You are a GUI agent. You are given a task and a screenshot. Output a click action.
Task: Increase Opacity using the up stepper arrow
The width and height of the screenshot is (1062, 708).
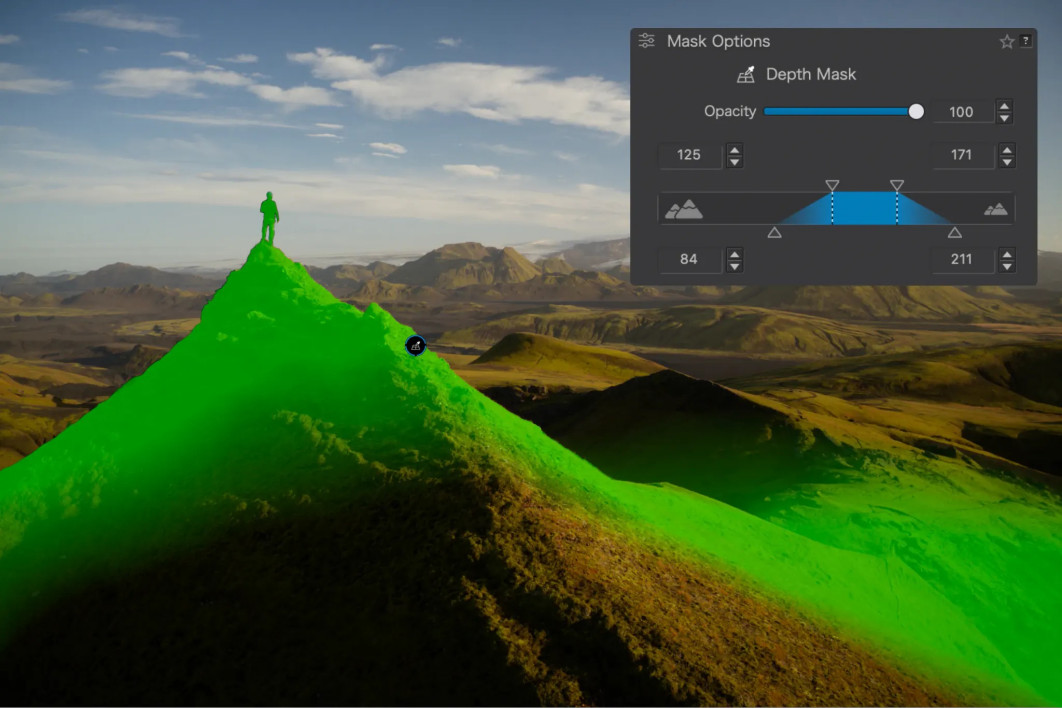coord(1004,106)
